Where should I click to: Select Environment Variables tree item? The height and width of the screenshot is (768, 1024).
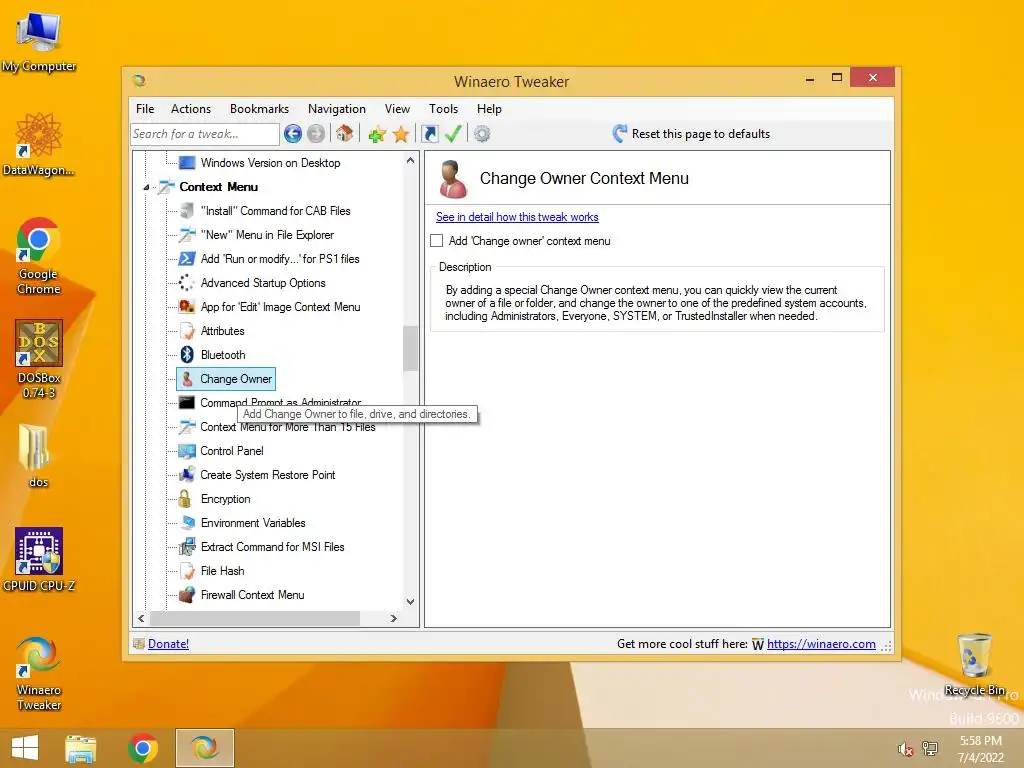253,523
